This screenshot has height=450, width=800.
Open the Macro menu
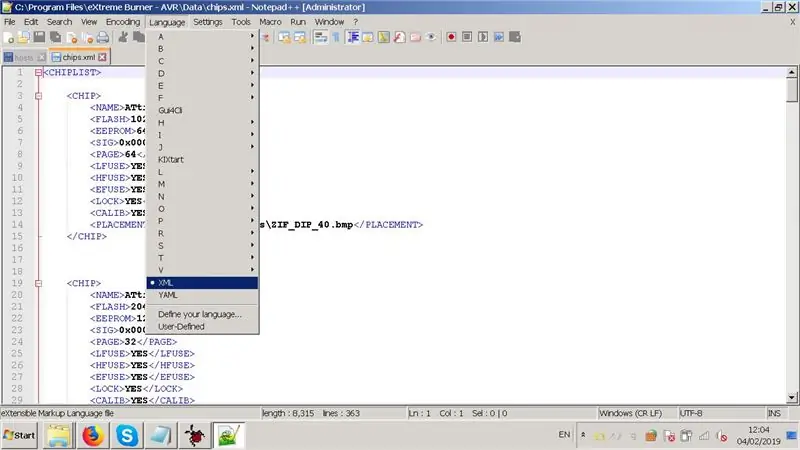pyautogui.click(x=270, y=22)
